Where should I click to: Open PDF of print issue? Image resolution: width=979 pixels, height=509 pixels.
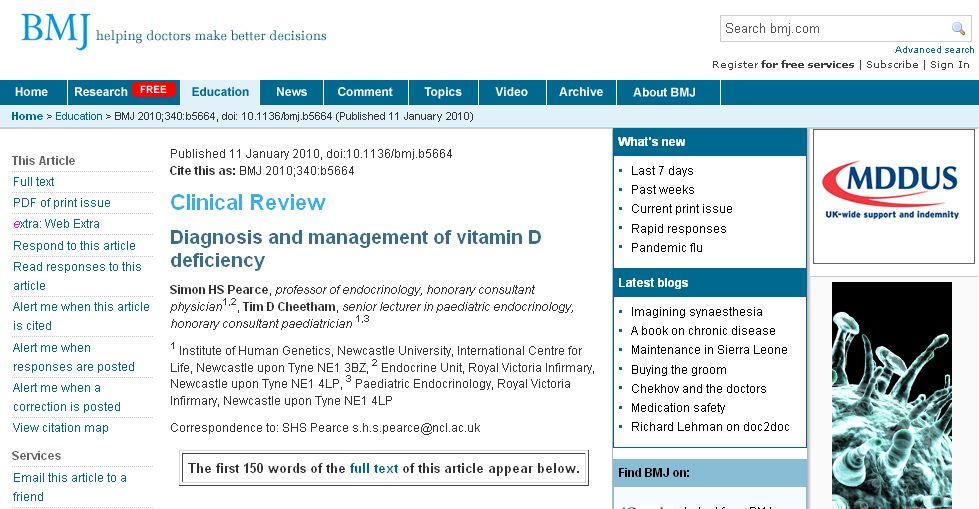pyautogui.click(x=62, y=203)
